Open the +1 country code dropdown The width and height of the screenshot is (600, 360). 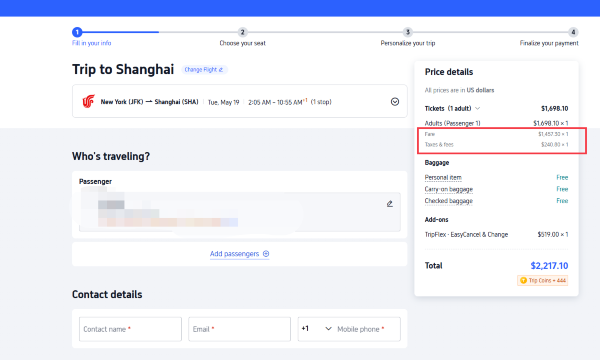pyautogui.click(x=316, y=329)
